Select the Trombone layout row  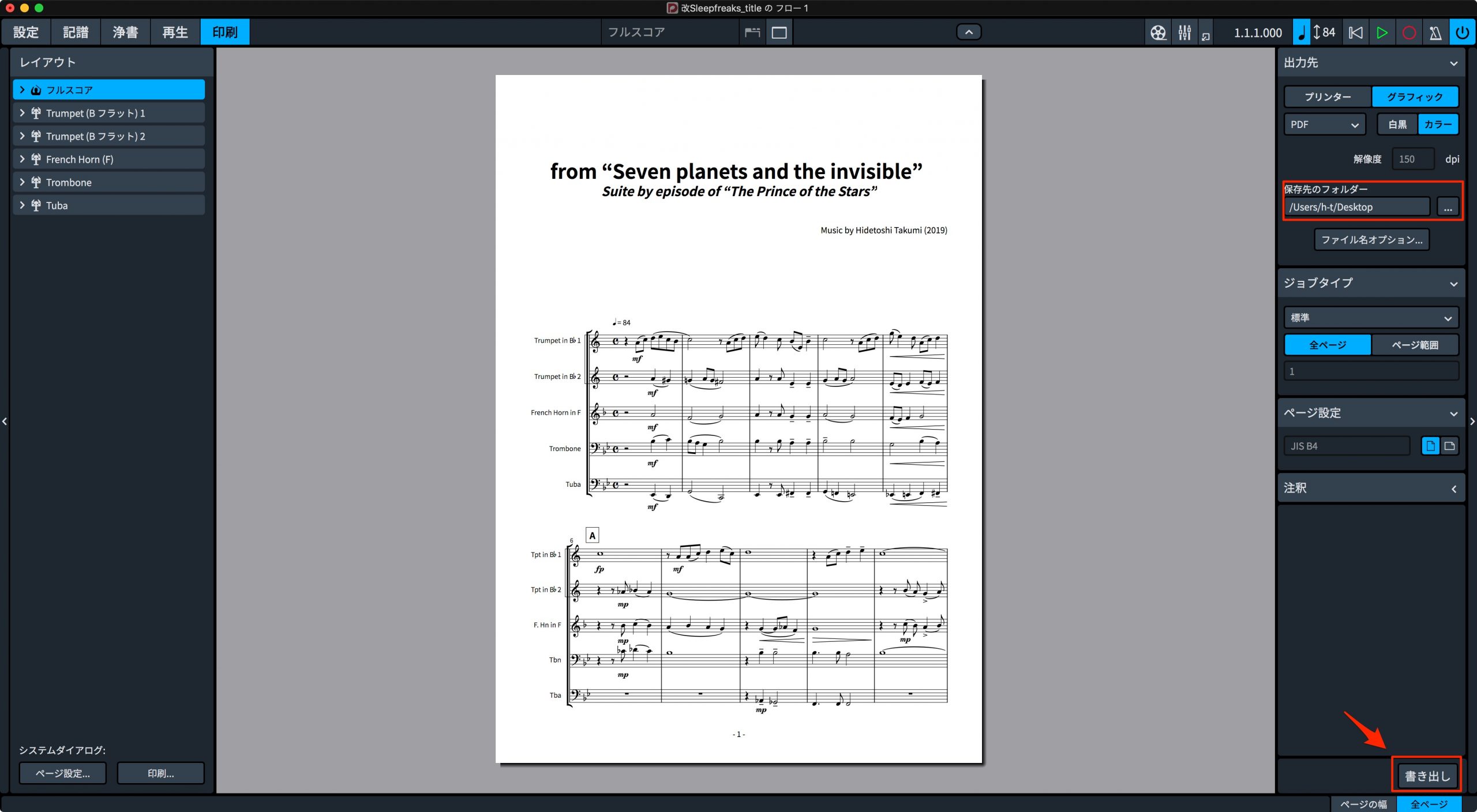point(108,182)
